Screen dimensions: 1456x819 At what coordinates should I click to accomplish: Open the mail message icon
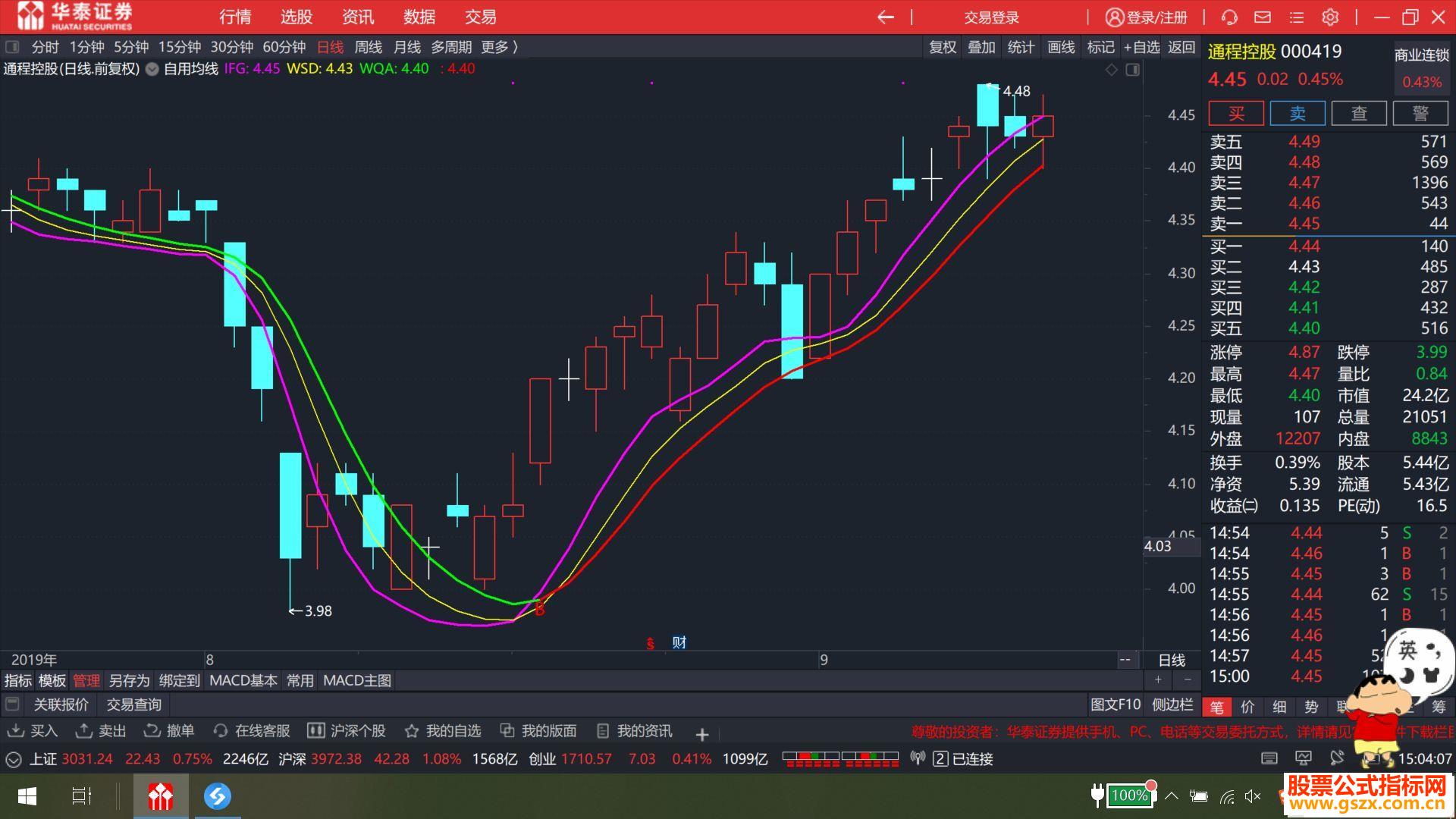[1263, 17]
